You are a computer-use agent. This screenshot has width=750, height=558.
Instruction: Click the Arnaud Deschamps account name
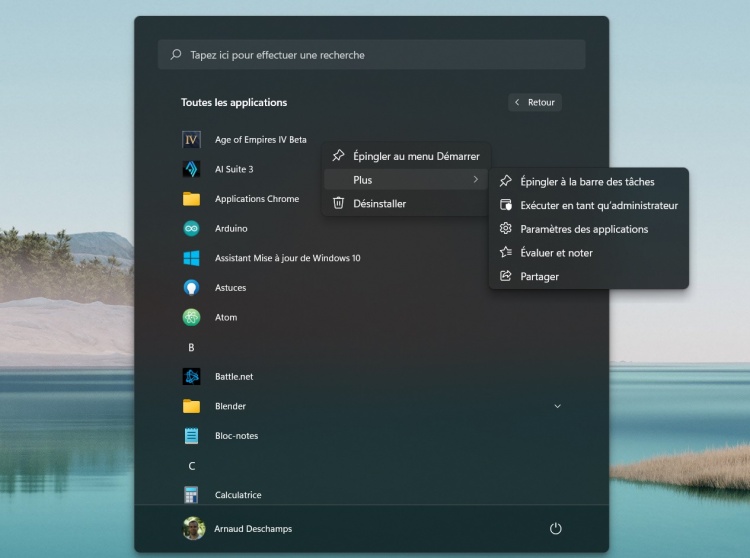click(253, 529)
